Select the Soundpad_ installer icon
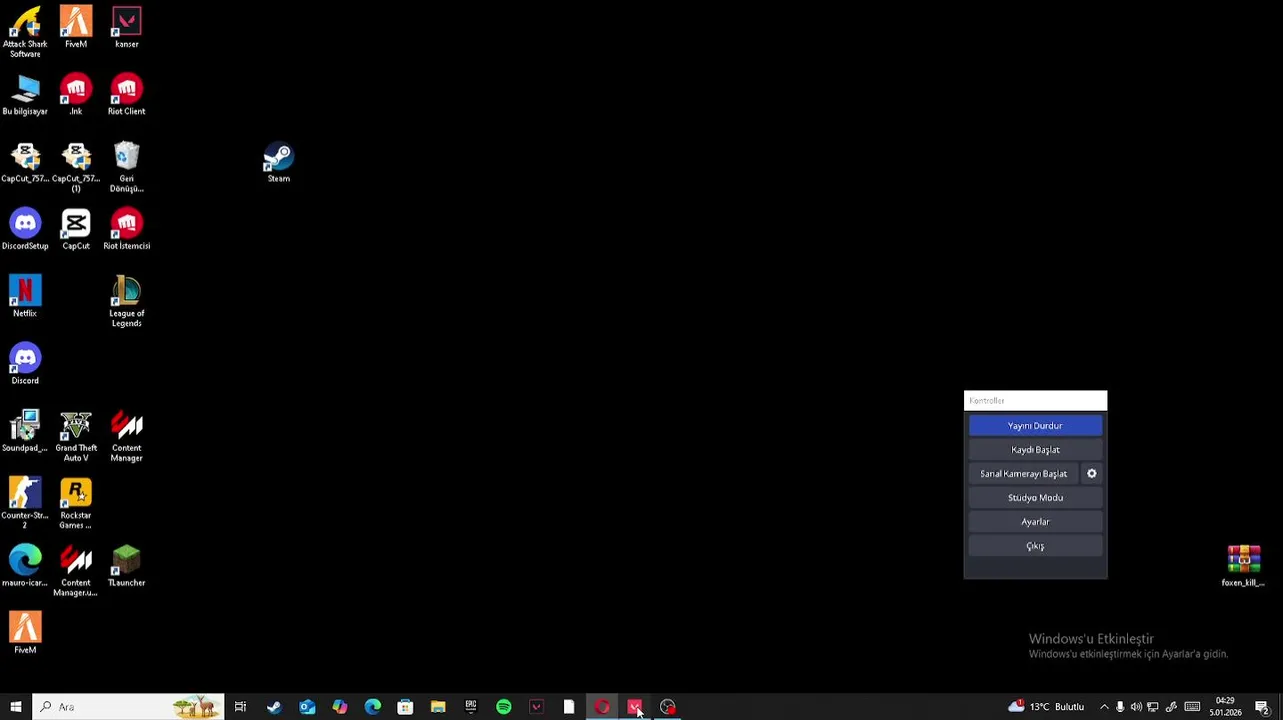1283x720 pixels. 25,431
